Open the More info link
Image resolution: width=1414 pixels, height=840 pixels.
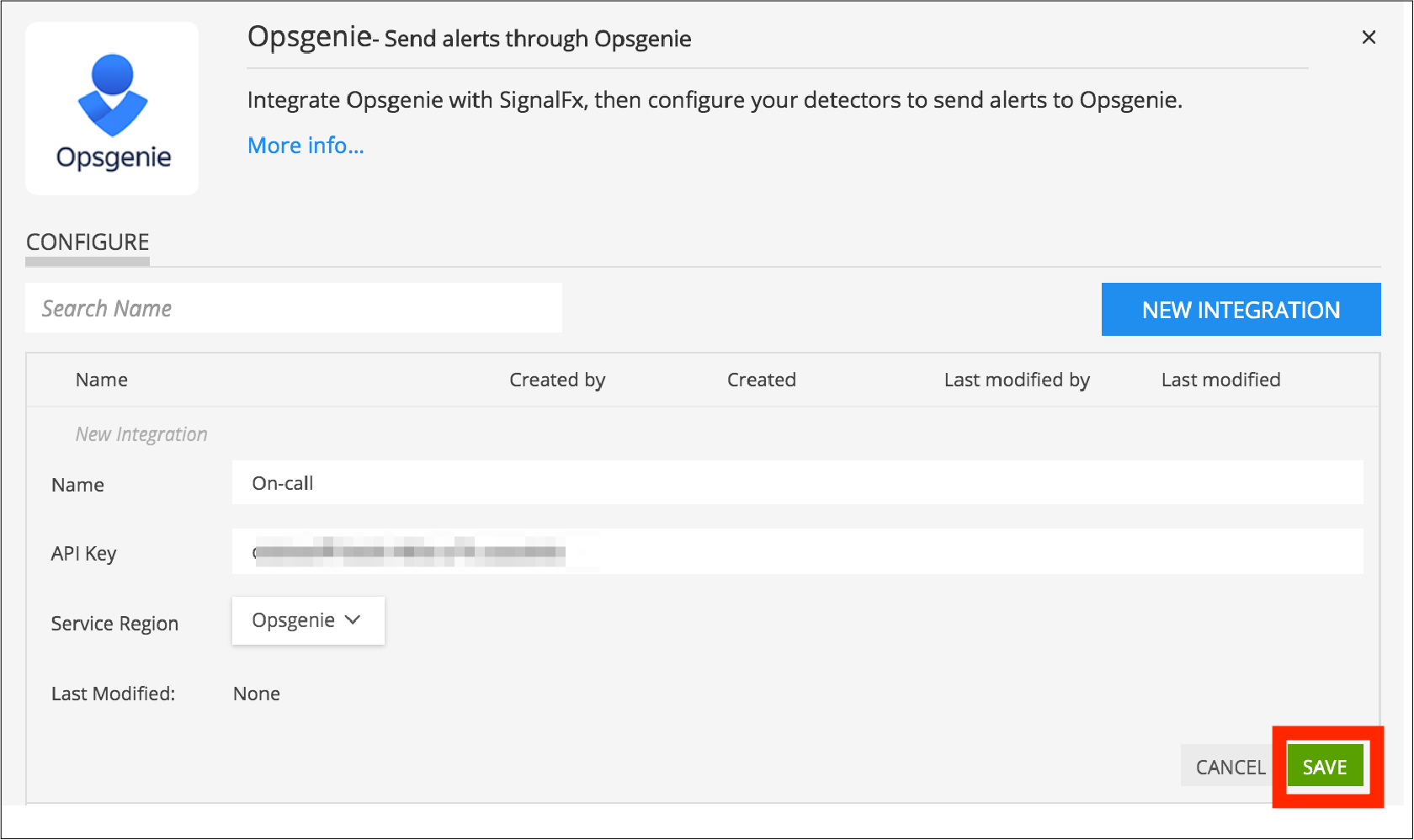pyautogui.click(x=306, y=146)
